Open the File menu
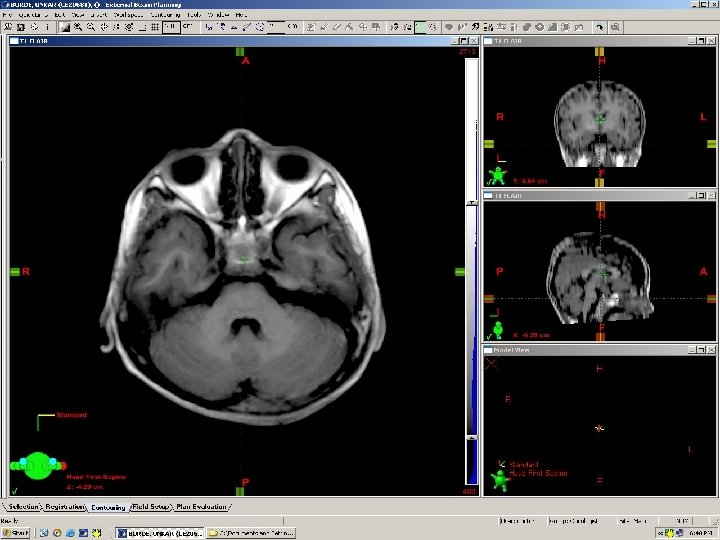 tap(7, 15)
